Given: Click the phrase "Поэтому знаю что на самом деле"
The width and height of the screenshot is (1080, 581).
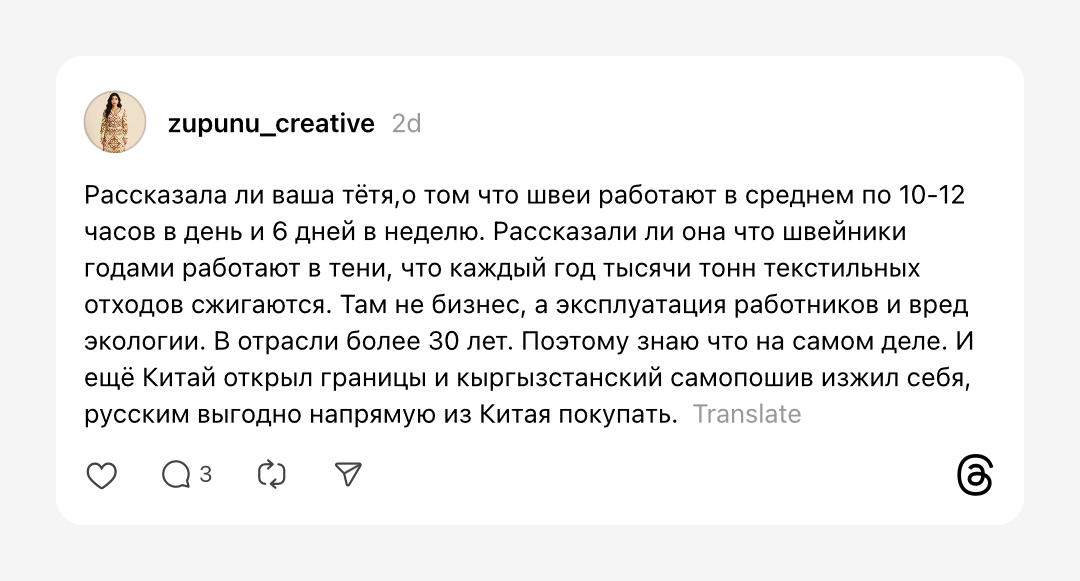Looking at the screenshot, I should point(733,341).
